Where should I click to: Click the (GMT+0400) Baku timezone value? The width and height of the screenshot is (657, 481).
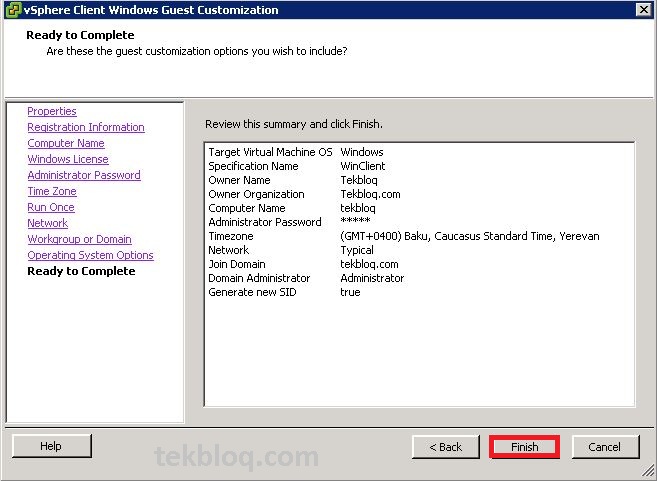470,236
